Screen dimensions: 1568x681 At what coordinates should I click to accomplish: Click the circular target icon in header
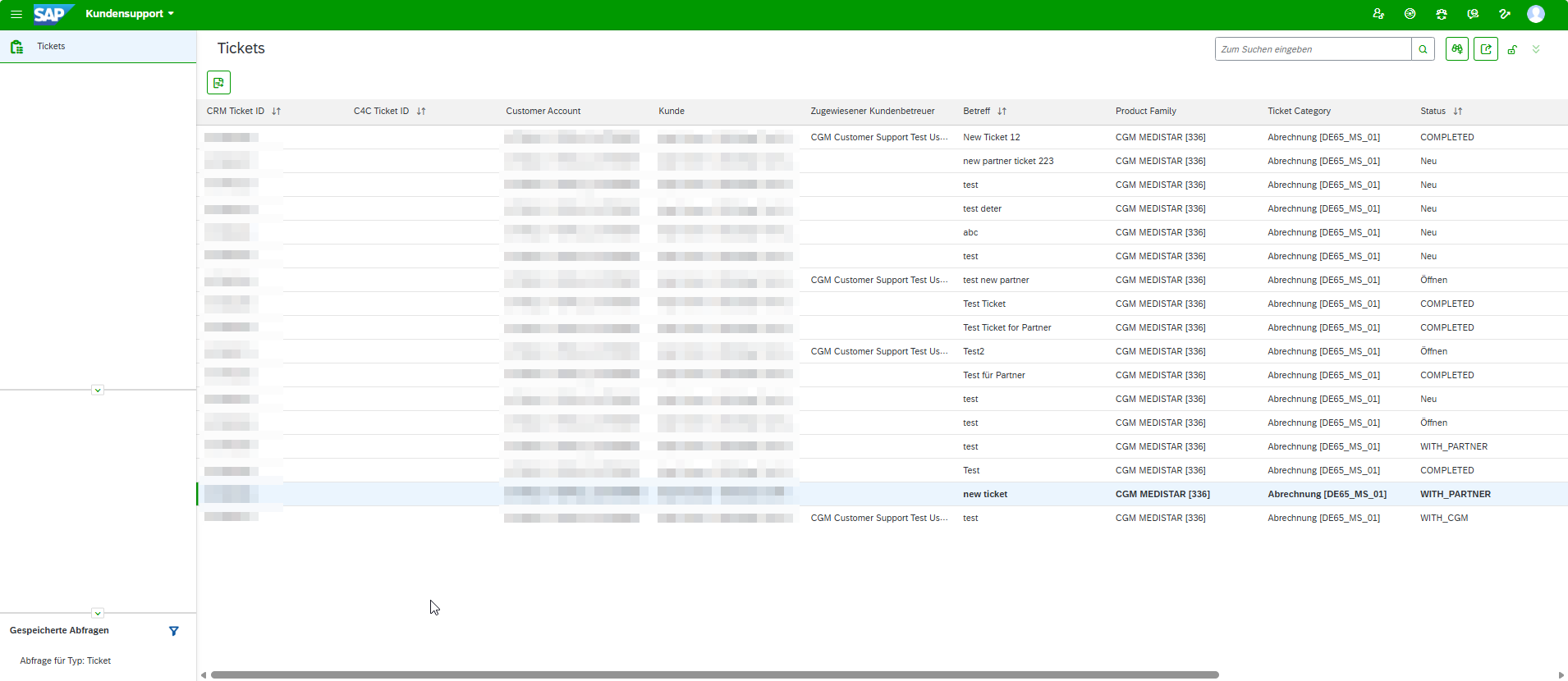click(x=1410, y=14)
